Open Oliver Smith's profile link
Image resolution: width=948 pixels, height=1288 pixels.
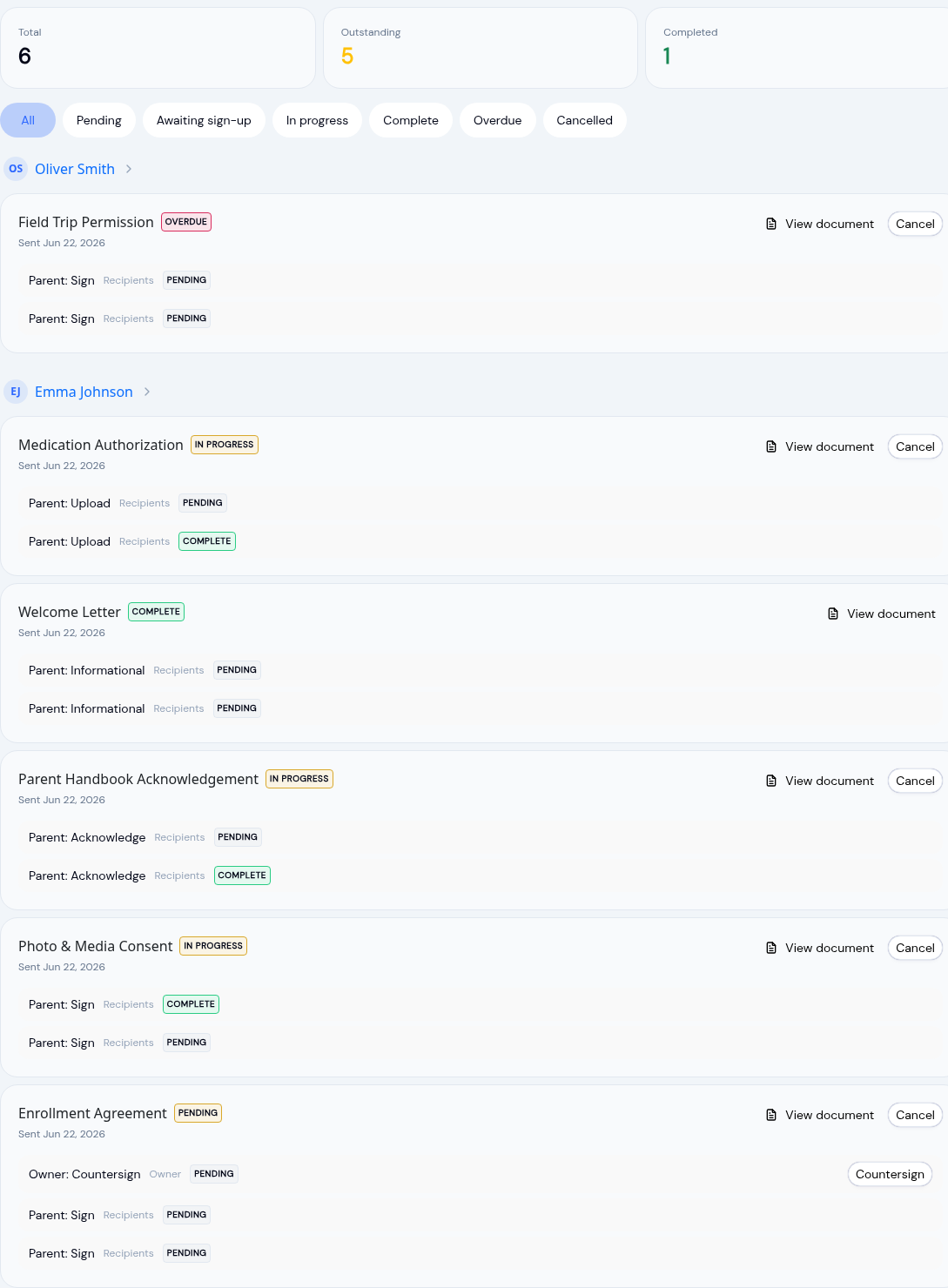(x=75, y=169)
